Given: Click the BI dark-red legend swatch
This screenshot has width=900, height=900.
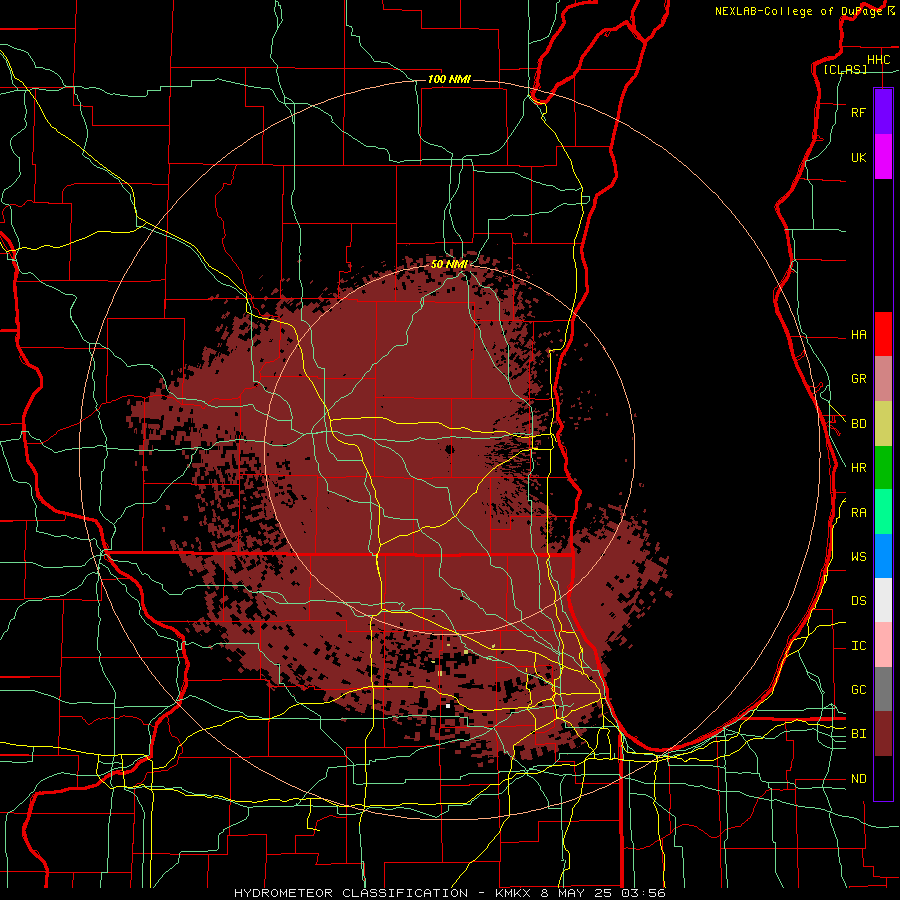Looking at the screenshot, I should [x=883, y=734].
